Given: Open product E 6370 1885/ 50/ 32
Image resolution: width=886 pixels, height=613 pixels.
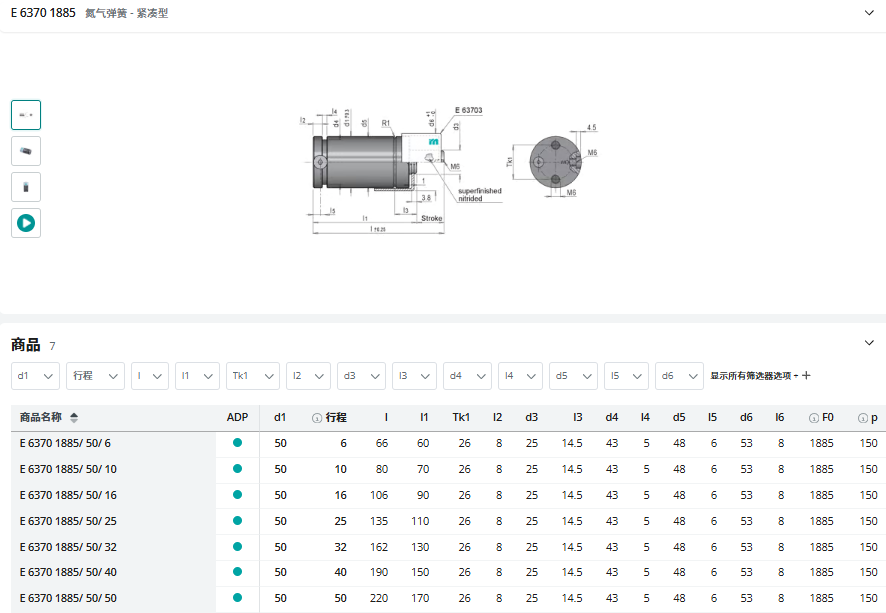Looking at the screenshot, I should pos(68,547).
